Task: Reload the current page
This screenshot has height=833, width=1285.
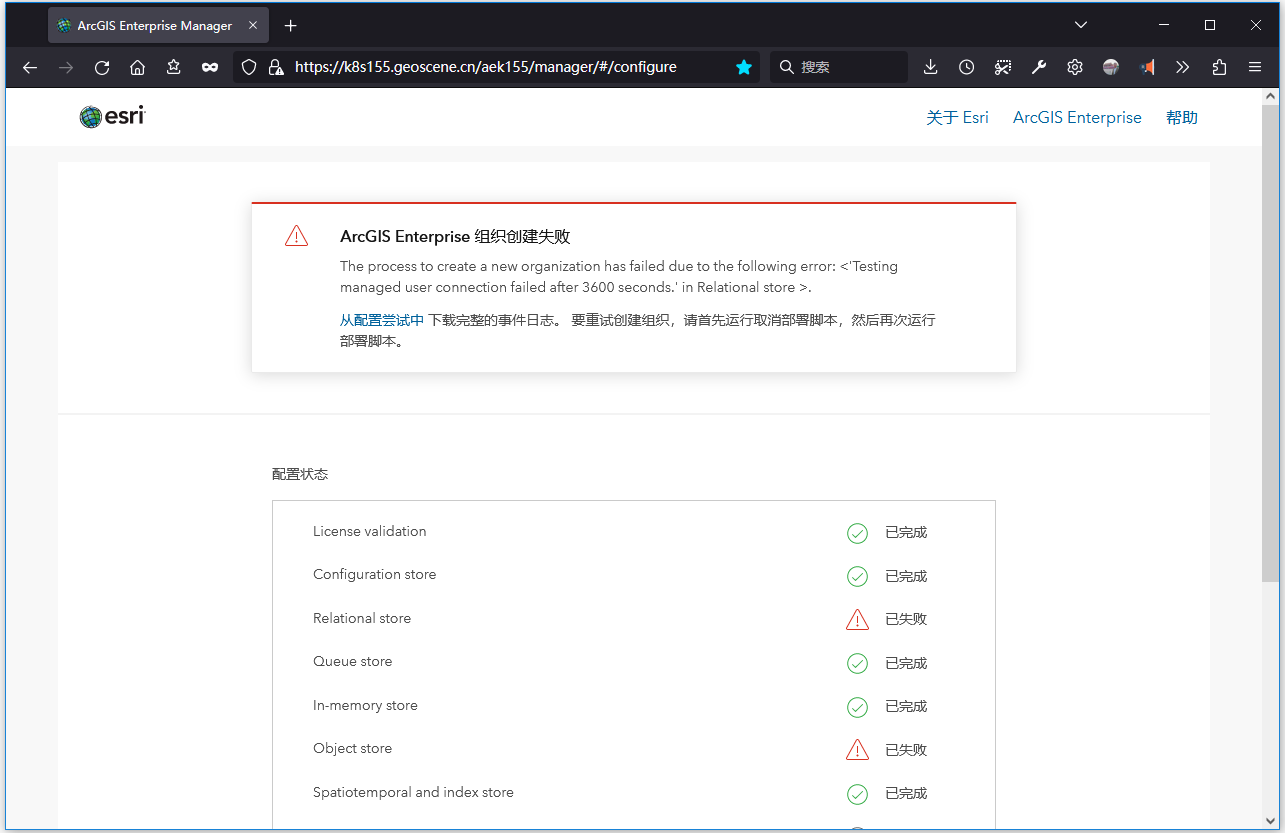Action: [x=102, y=67]
